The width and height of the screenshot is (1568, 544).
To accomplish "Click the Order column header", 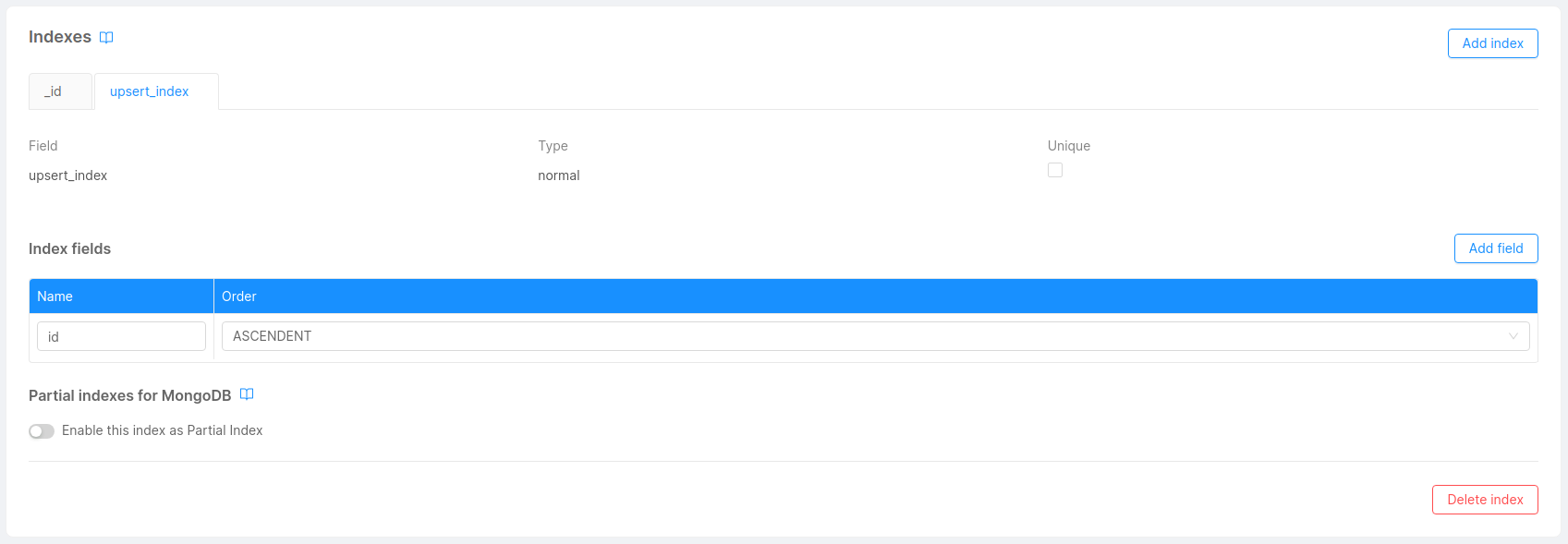I will pyautogui.click(x=239, y=296).
